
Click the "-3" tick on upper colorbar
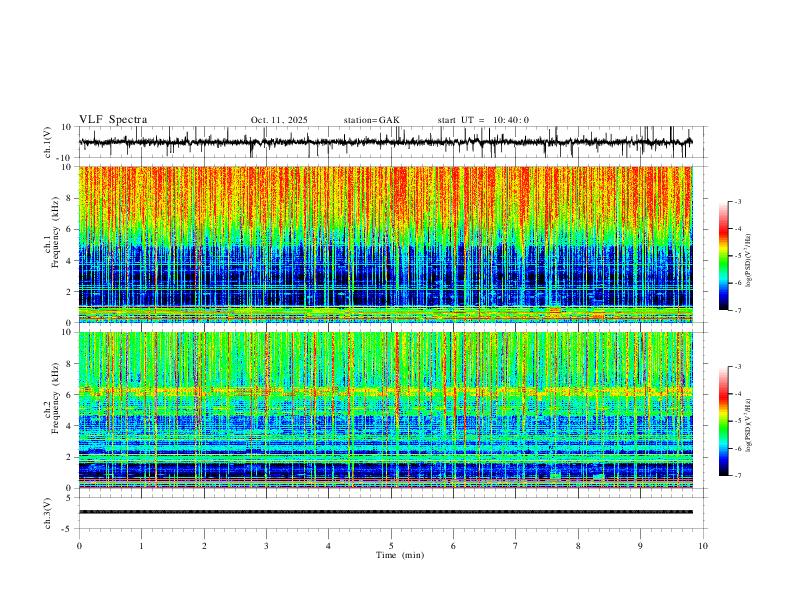tap(738, 202)
